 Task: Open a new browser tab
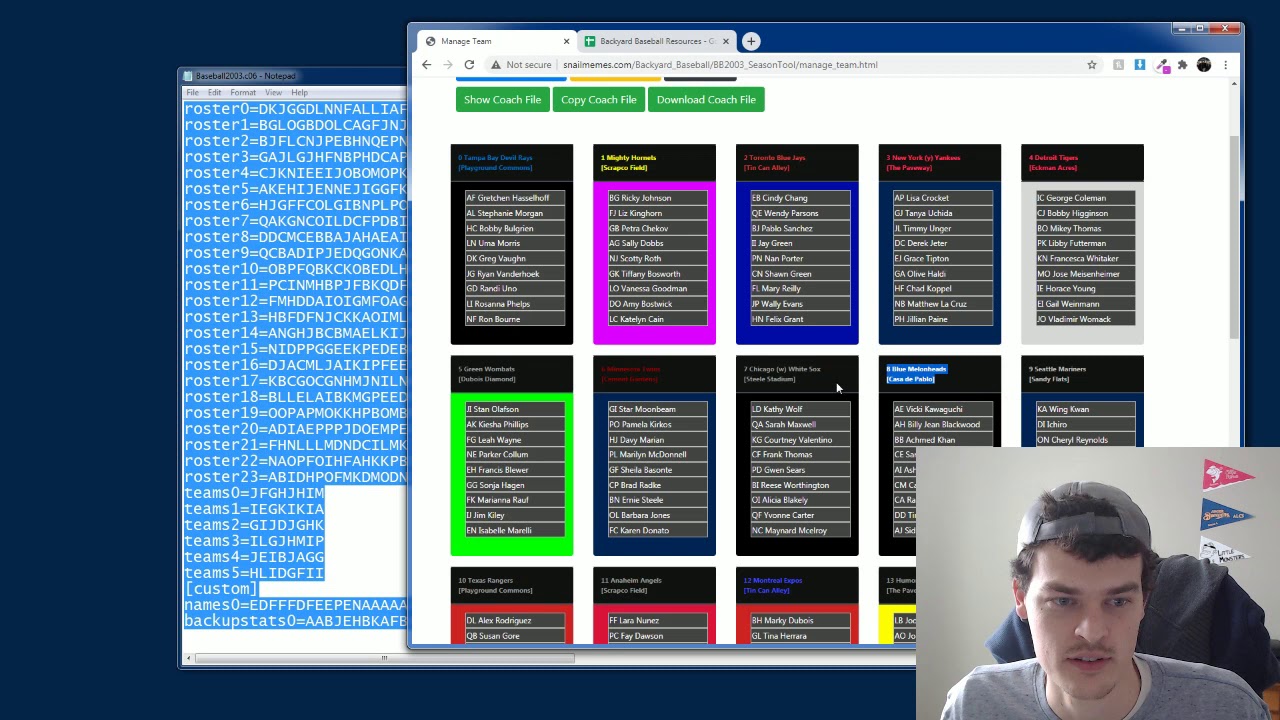coord(751,41)
